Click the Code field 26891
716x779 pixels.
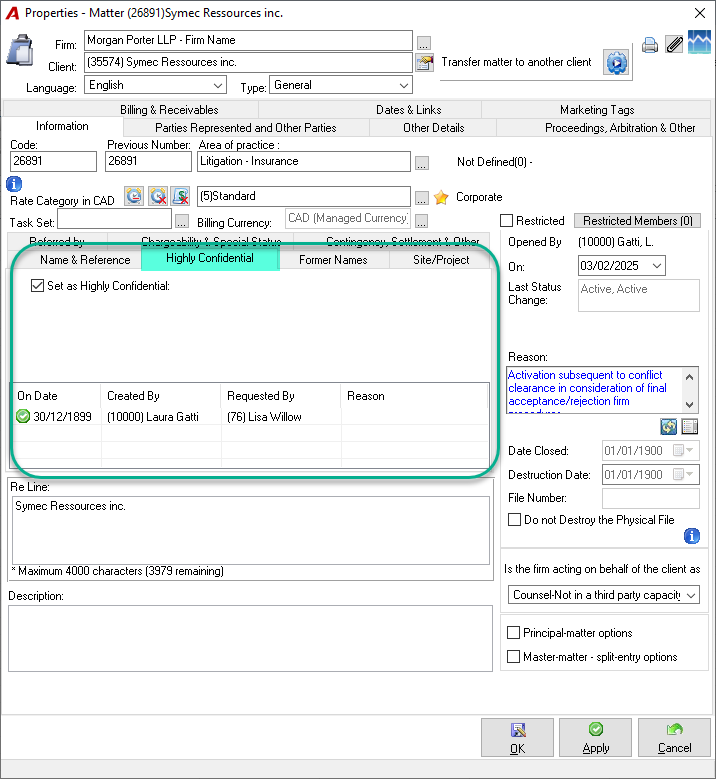pyautogui.click(x=53, y=161)
